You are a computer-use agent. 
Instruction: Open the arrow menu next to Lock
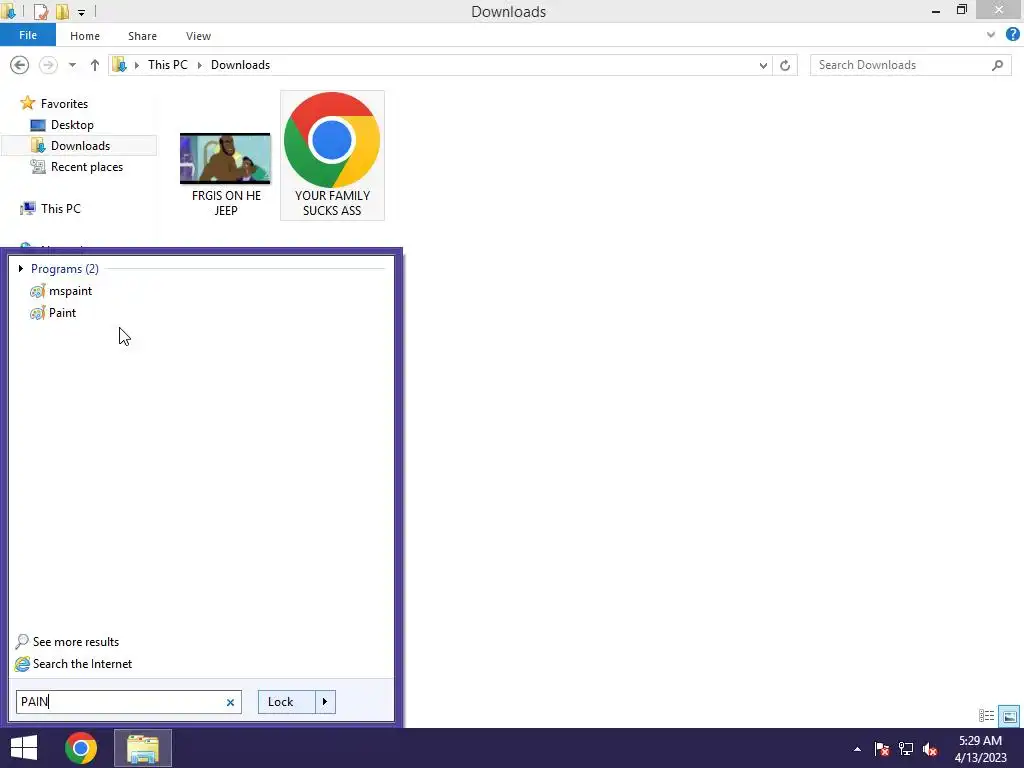pos(325,702)
